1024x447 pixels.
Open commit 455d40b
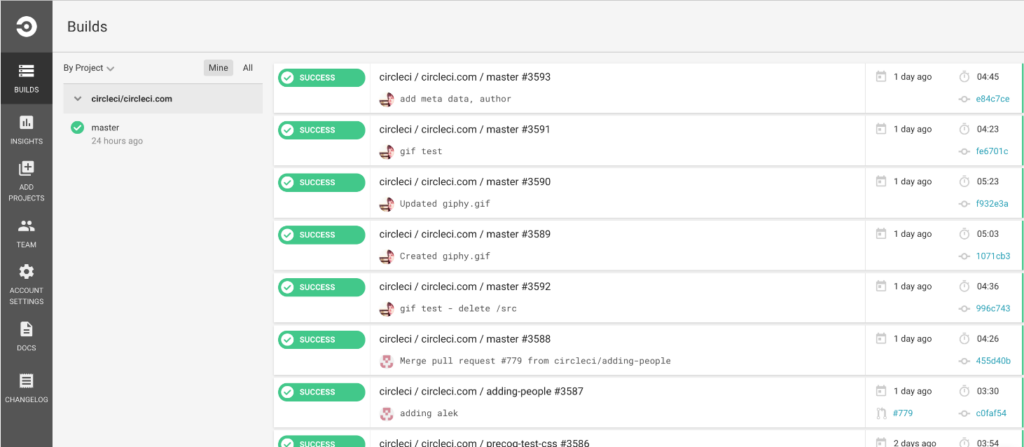[993, 361]
